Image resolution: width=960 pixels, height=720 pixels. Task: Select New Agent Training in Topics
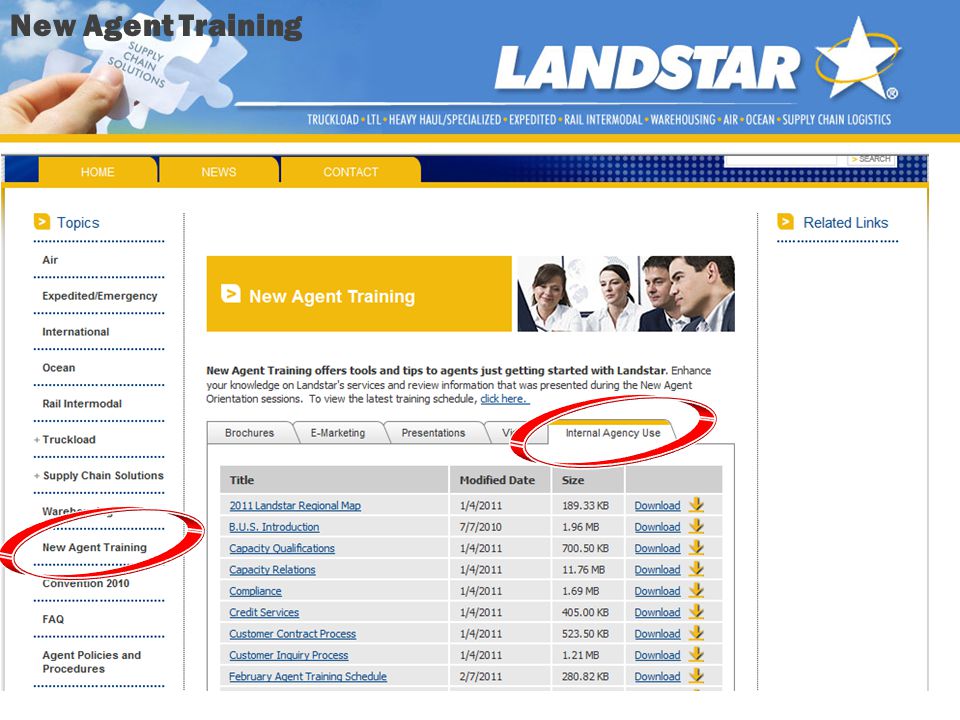click(94, 547)
